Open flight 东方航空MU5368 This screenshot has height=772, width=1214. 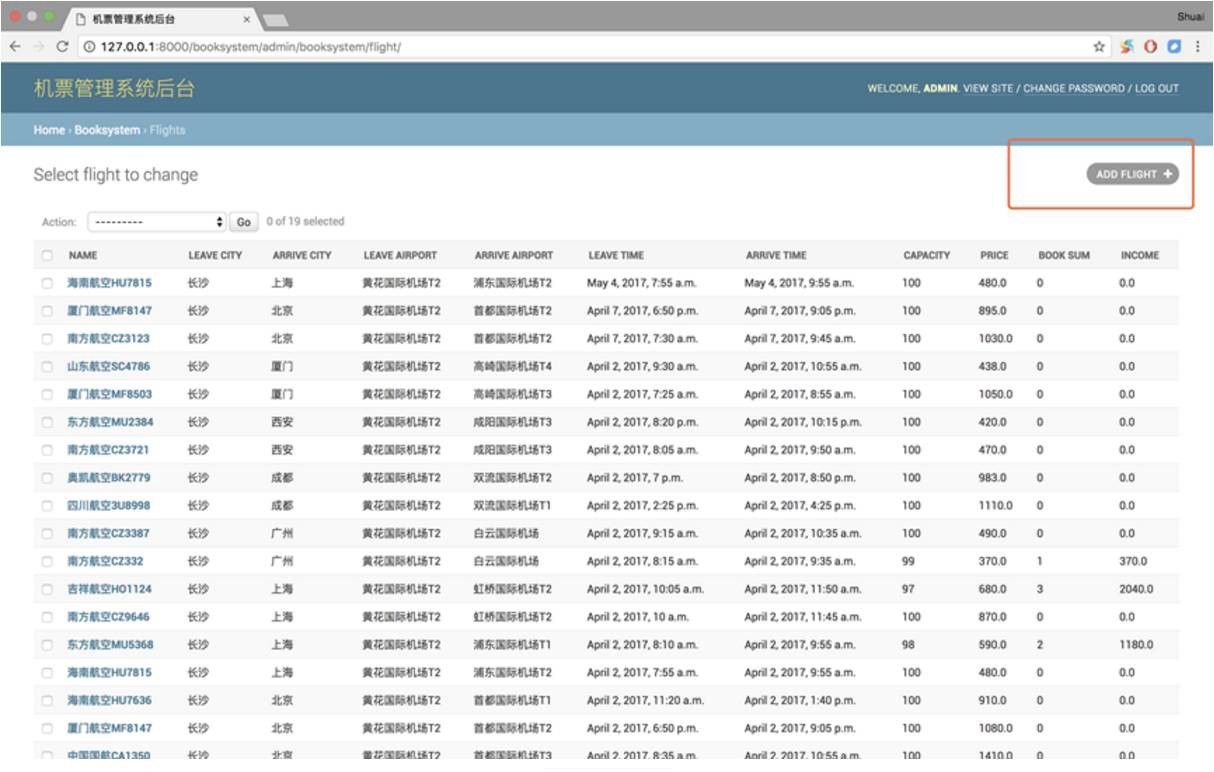110,645
